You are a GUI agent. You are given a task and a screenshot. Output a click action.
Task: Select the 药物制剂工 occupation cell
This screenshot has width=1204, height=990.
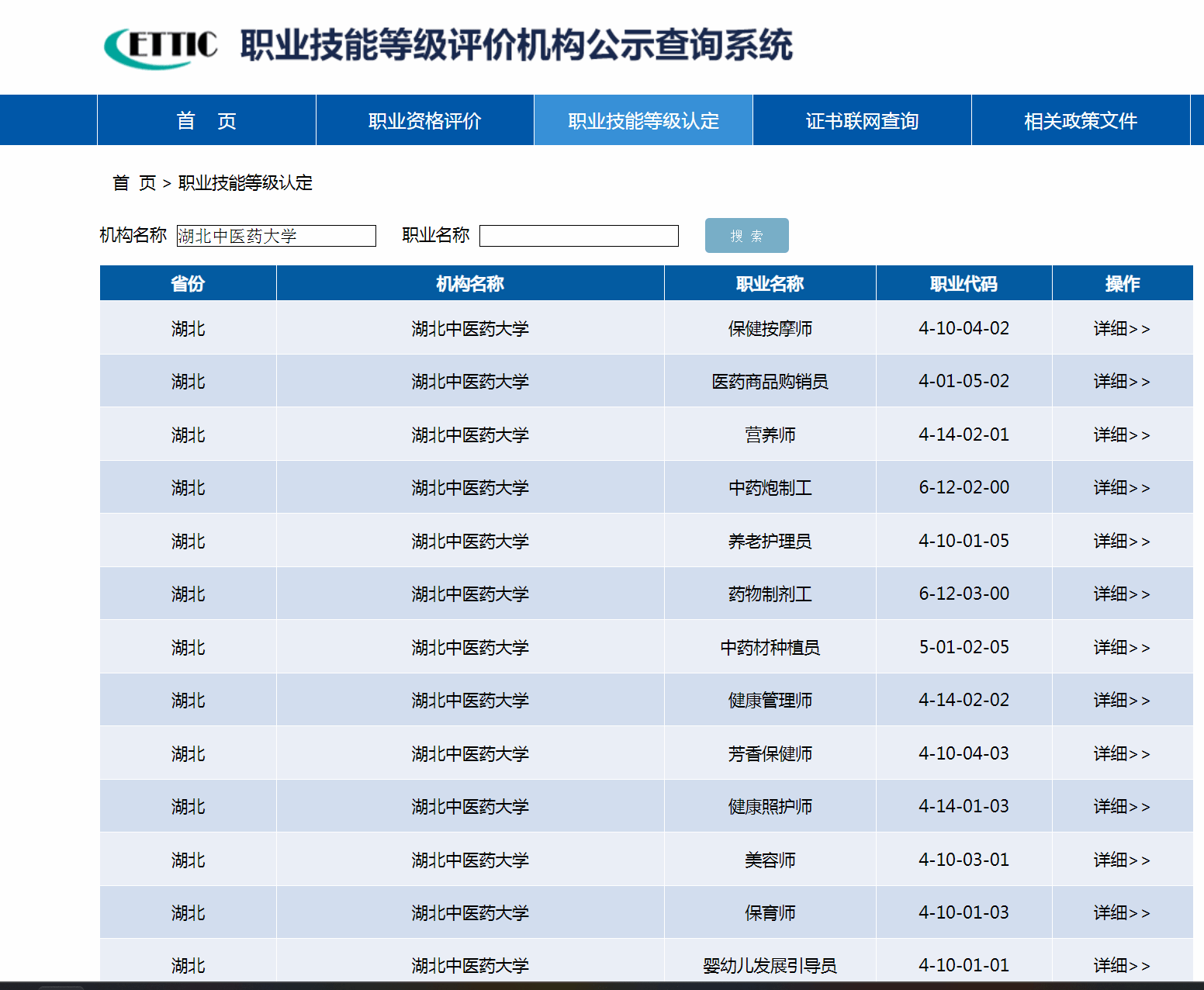tap(770, 594)
